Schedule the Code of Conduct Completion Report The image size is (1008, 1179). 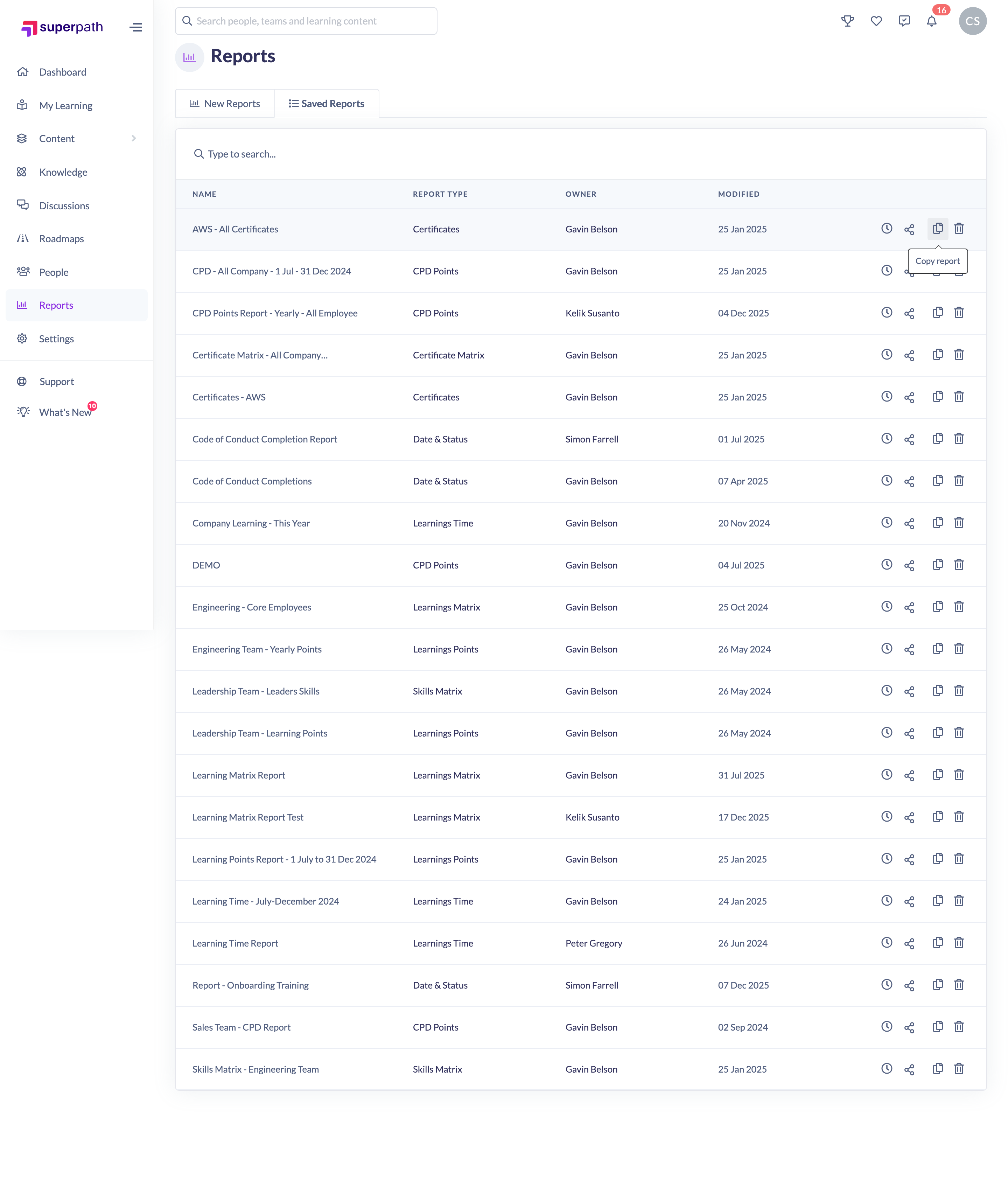tap(886, 438)
